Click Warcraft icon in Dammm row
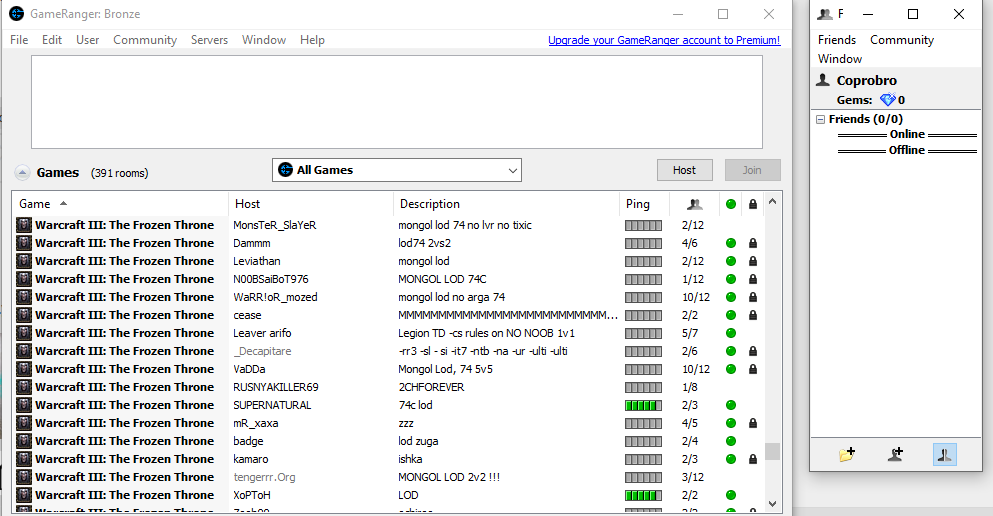This screenshot has height=516, width=993. tap(24, 243)
